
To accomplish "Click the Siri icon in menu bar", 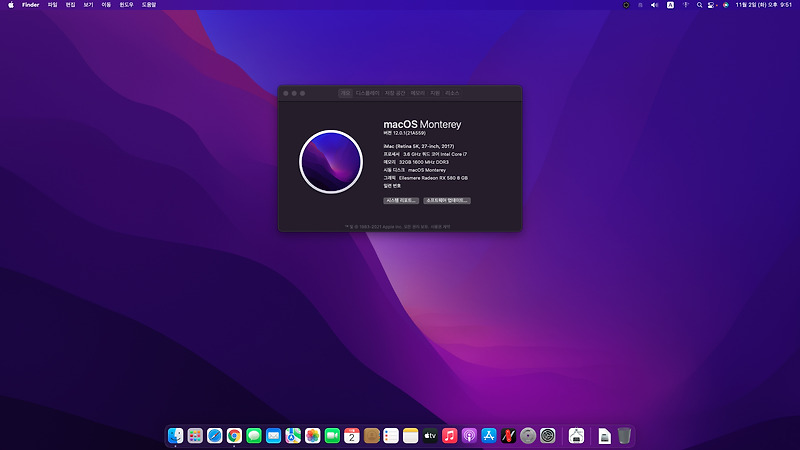I will click(726, 5).
